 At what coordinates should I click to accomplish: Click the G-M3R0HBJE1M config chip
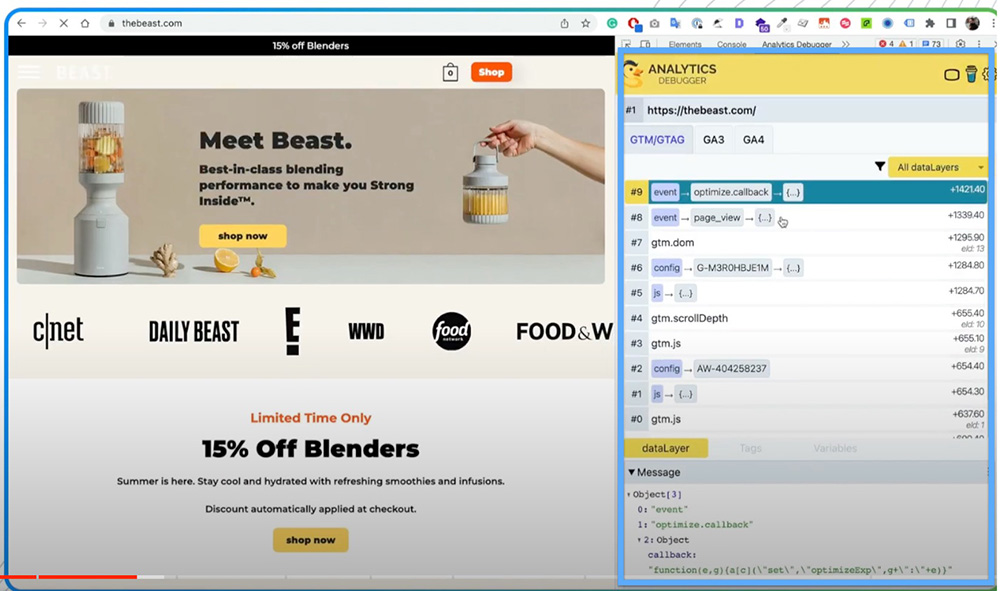point(732,268)
